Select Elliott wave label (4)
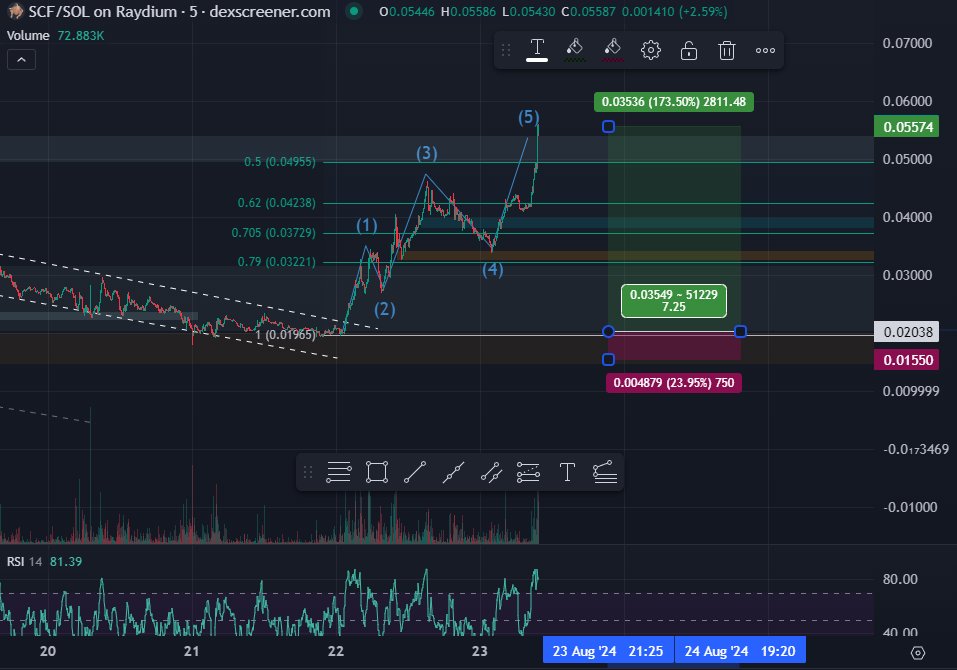The image size is (957, 670). pyautogui.click(x=493, y=269)
